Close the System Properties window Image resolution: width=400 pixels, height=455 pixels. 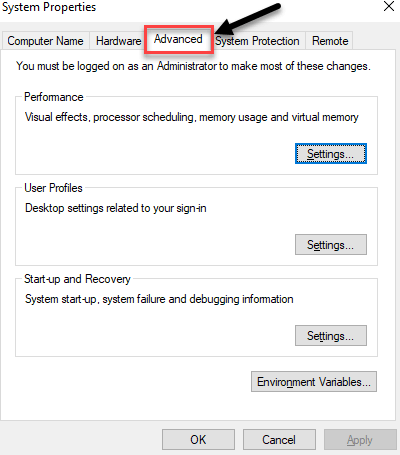pos(389,6)
